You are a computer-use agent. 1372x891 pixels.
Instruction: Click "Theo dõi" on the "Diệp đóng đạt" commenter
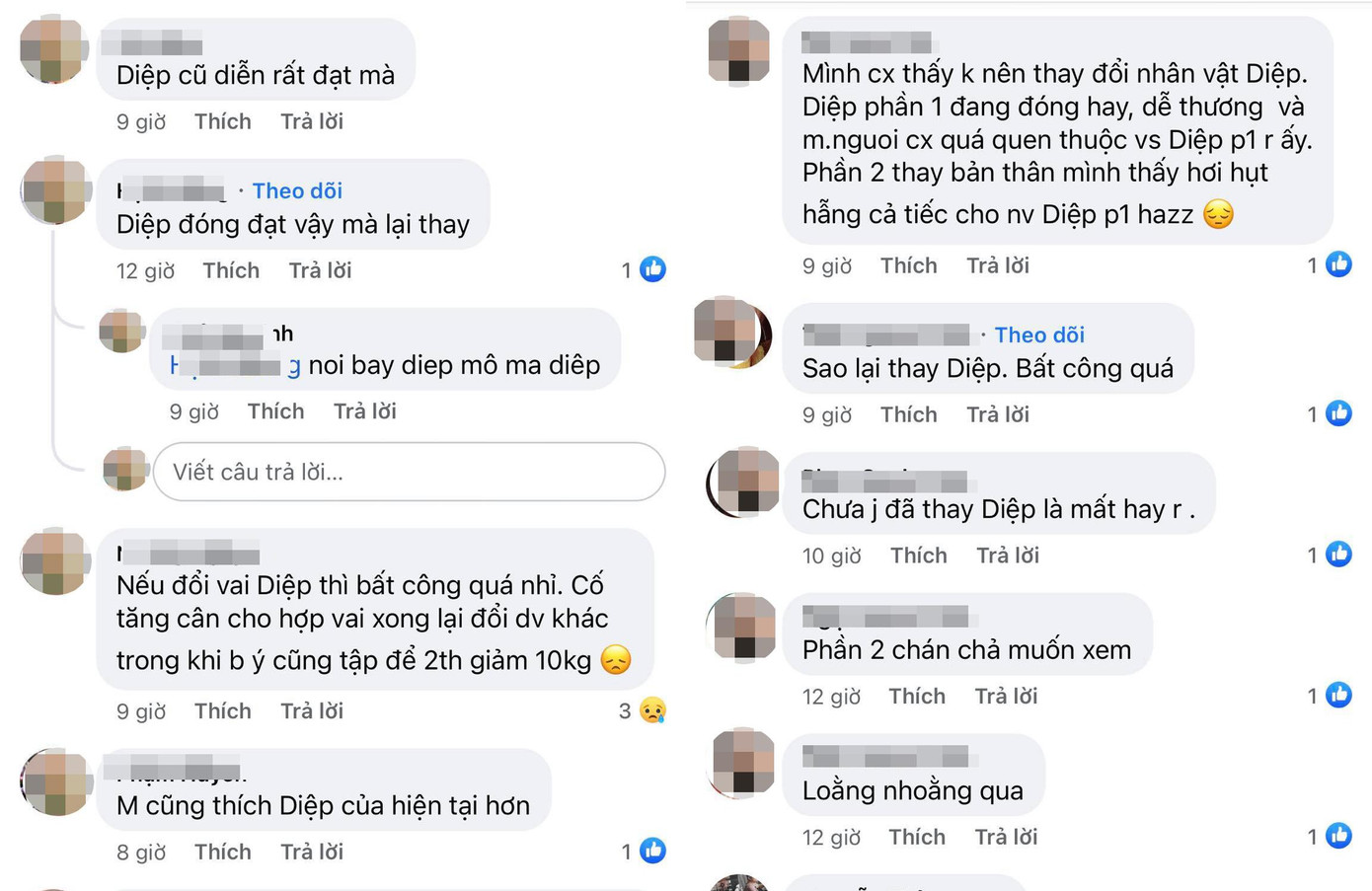pyautogui.click(x=297, y=190)
